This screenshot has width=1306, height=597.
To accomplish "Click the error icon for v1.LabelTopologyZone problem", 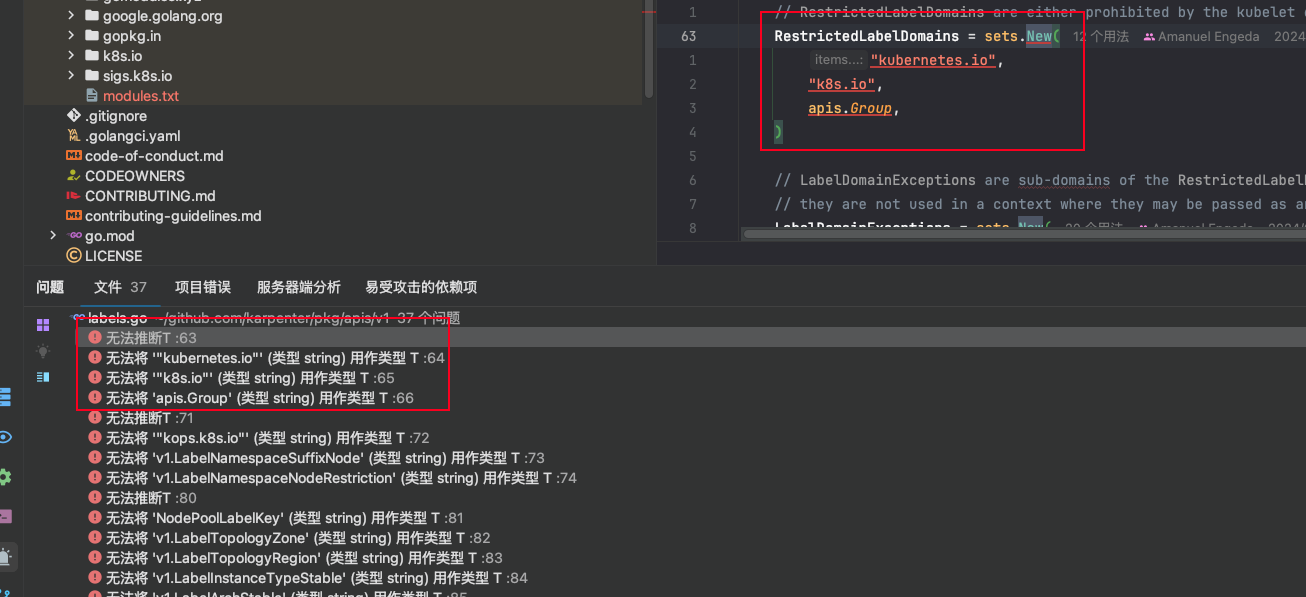I will tap(95, 538).
